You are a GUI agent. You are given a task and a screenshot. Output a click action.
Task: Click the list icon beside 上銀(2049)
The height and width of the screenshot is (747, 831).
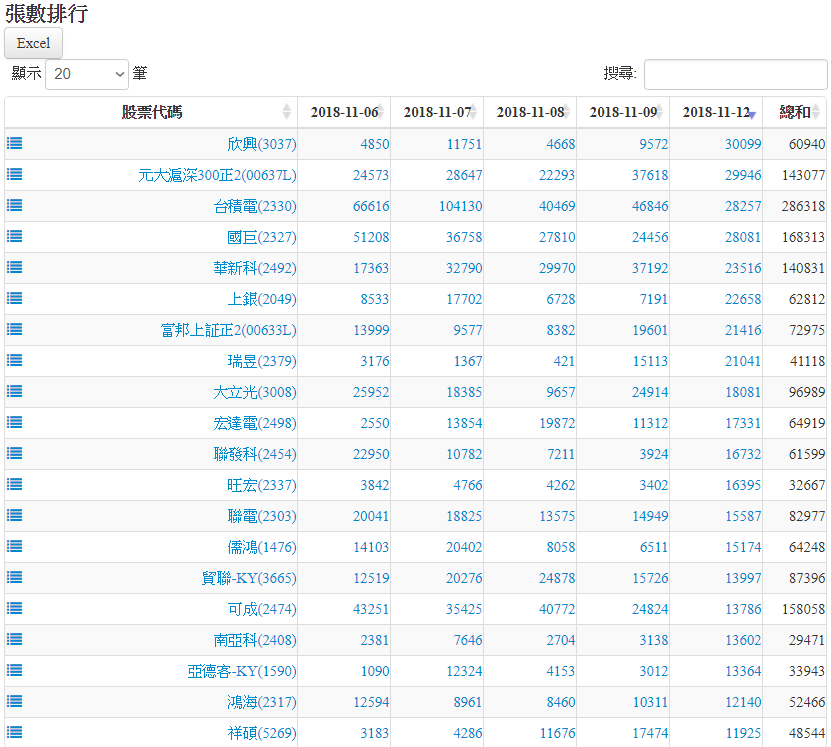[x=15, y=298]
